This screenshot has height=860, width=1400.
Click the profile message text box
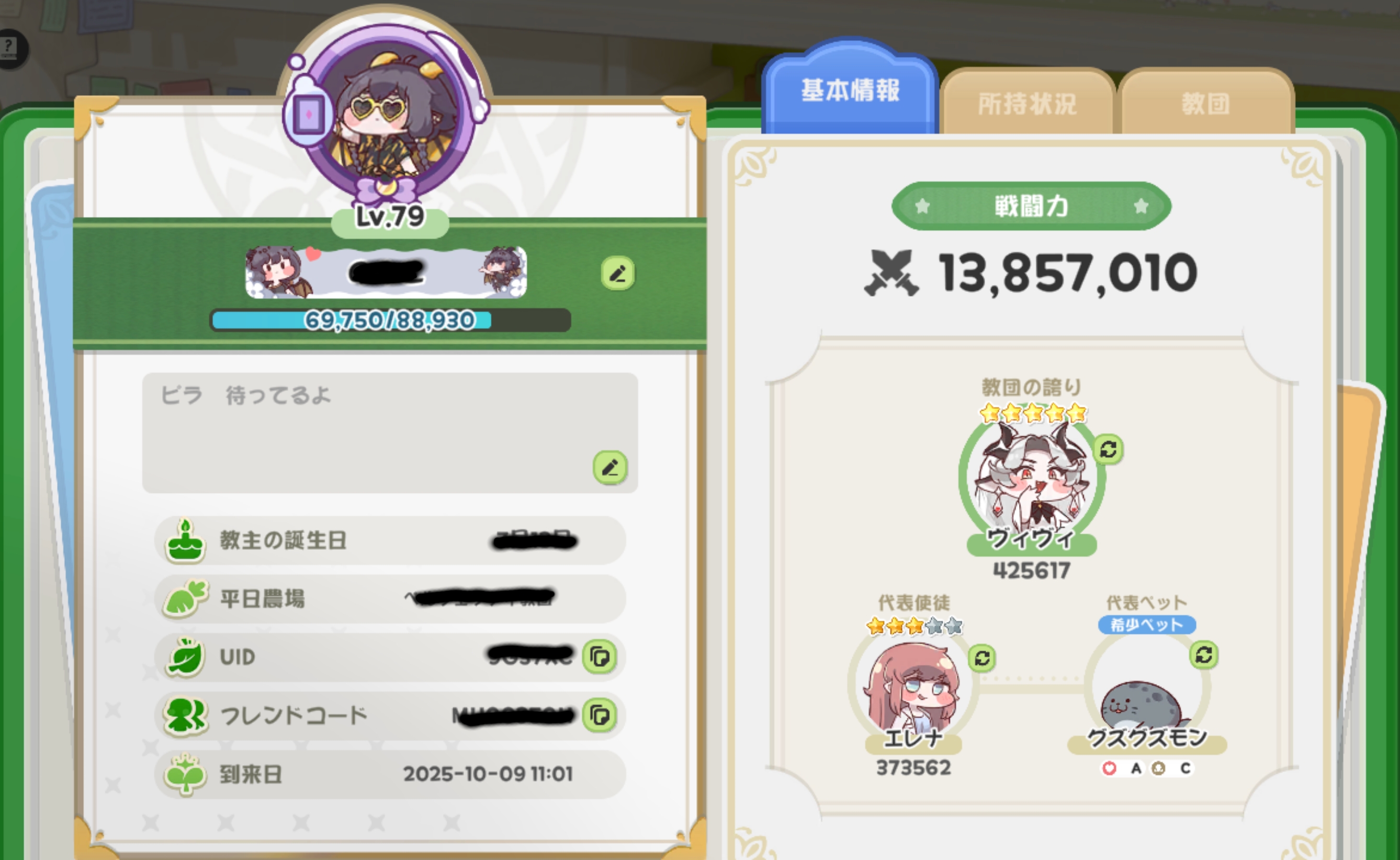coord(390,433)
